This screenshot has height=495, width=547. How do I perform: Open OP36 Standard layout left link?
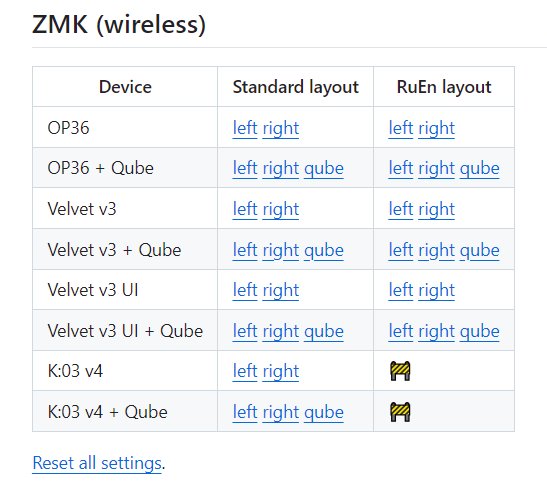coord(245,128)
